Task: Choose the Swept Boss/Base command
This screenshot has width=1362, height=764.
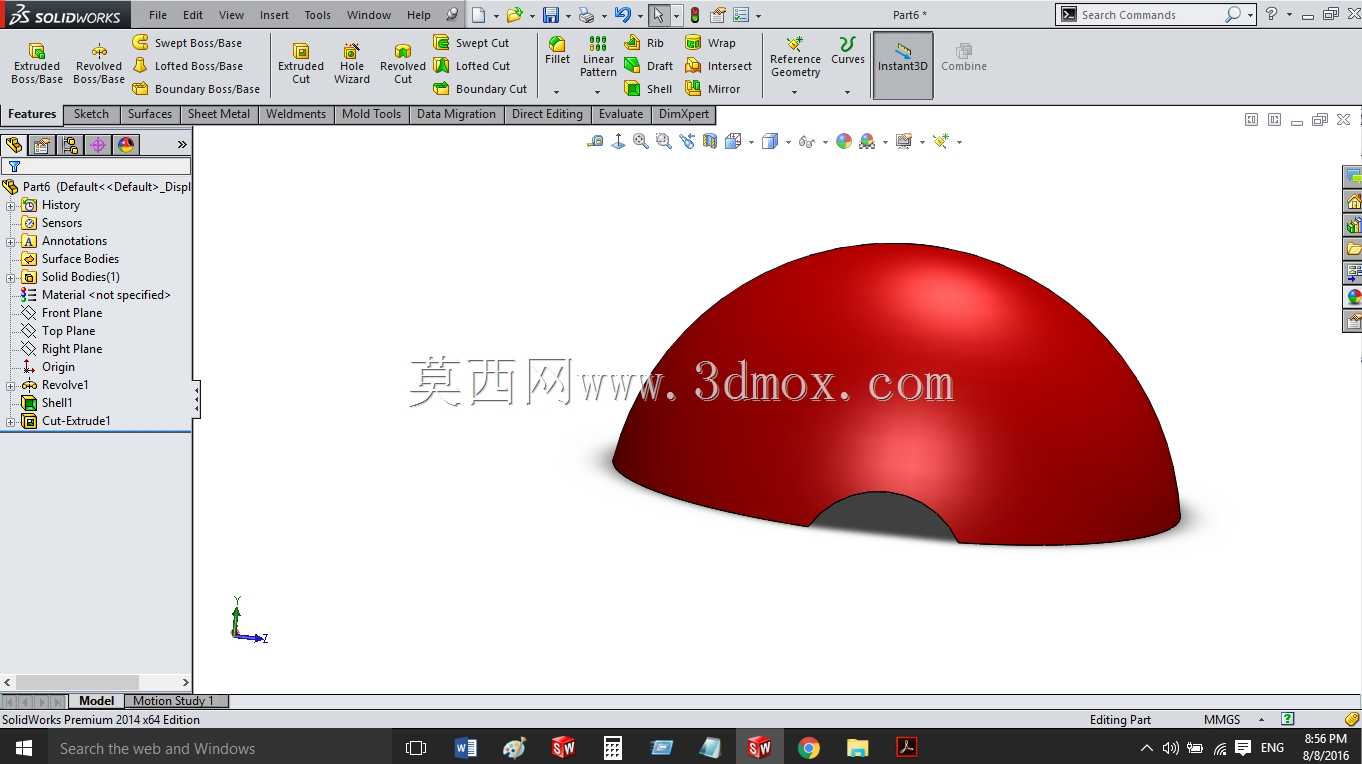Action: tap(187, 43)
